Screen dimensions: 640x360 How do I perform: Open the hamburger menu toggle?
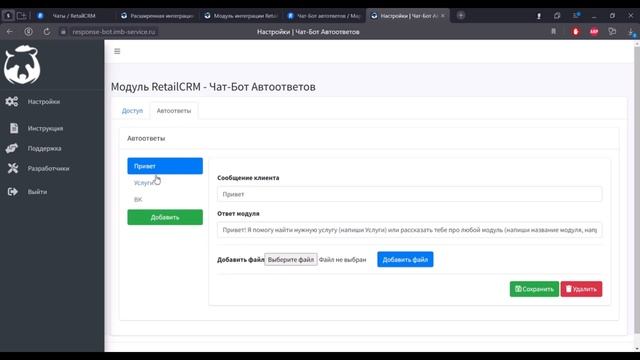[117, 51]
